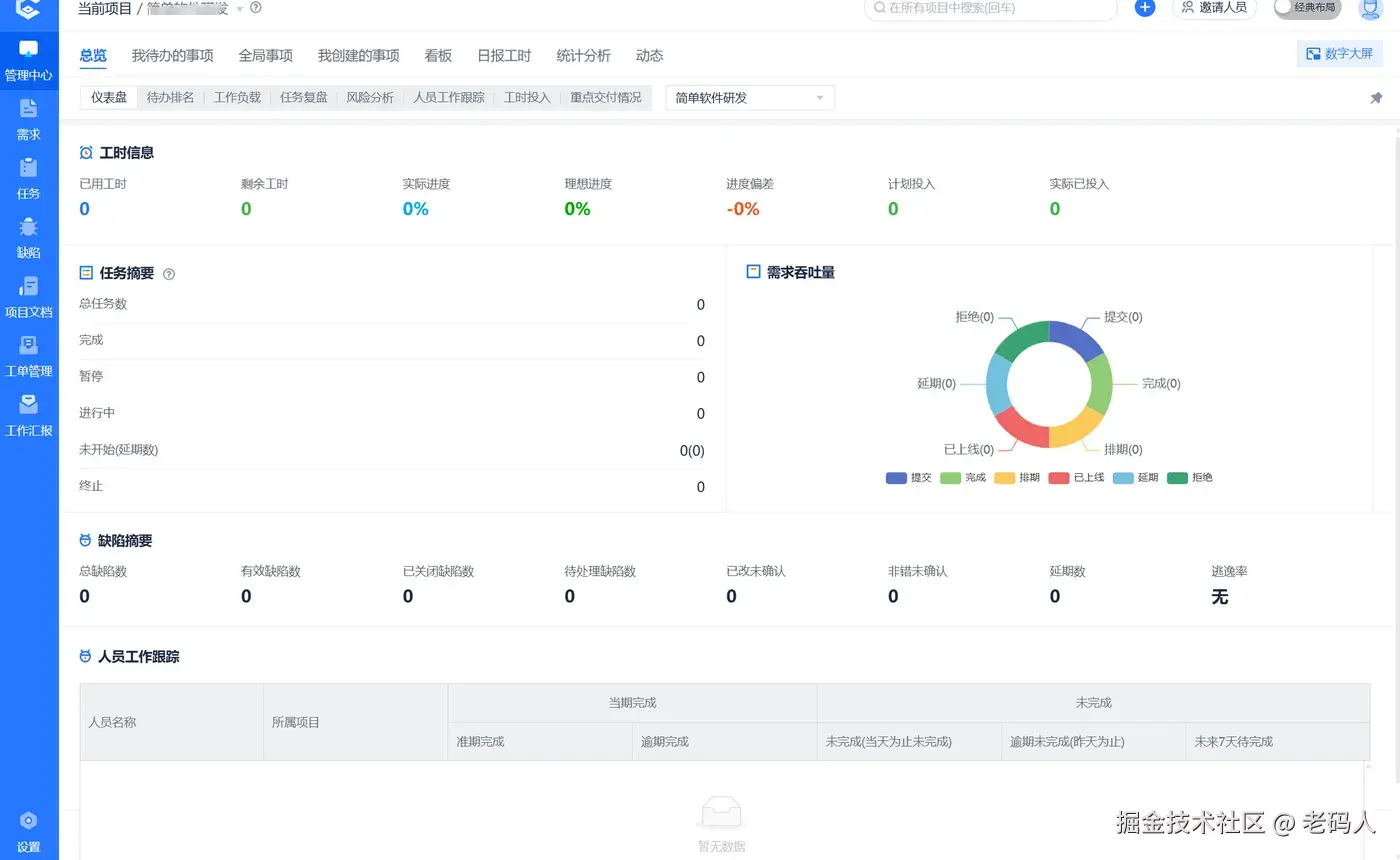Open 项目文档 in the sidebar
Viewport: 1400px width, 860px height.
coord(29,297)
